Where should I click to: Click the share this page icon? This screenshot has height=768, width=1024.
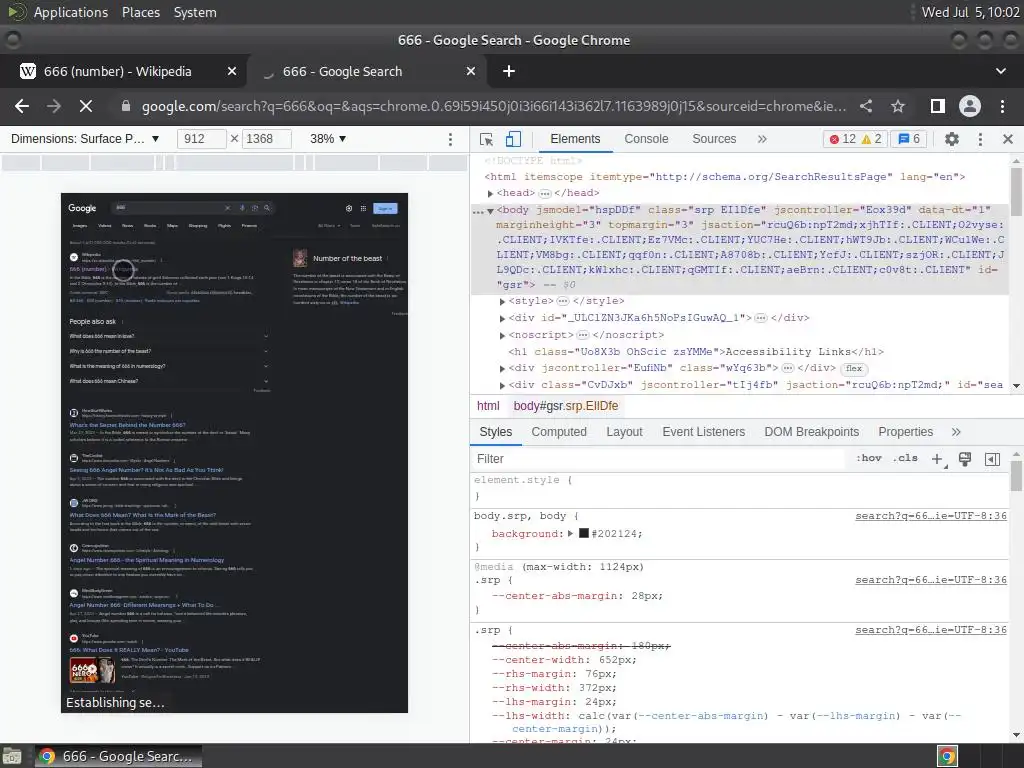(866, 106)
